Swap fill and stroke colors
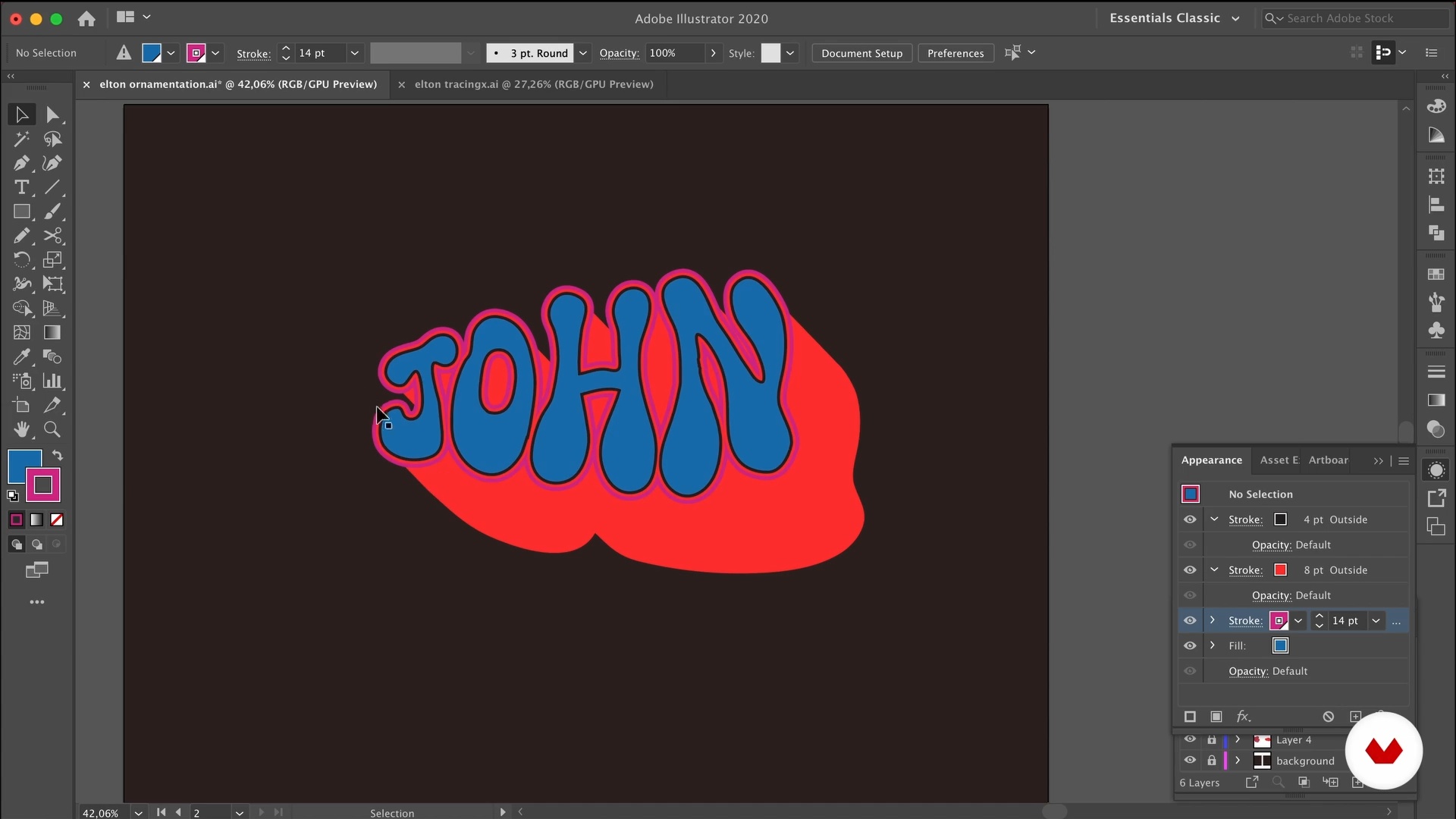The width and height of the screenshot is (1456, 819). (58, 455)
